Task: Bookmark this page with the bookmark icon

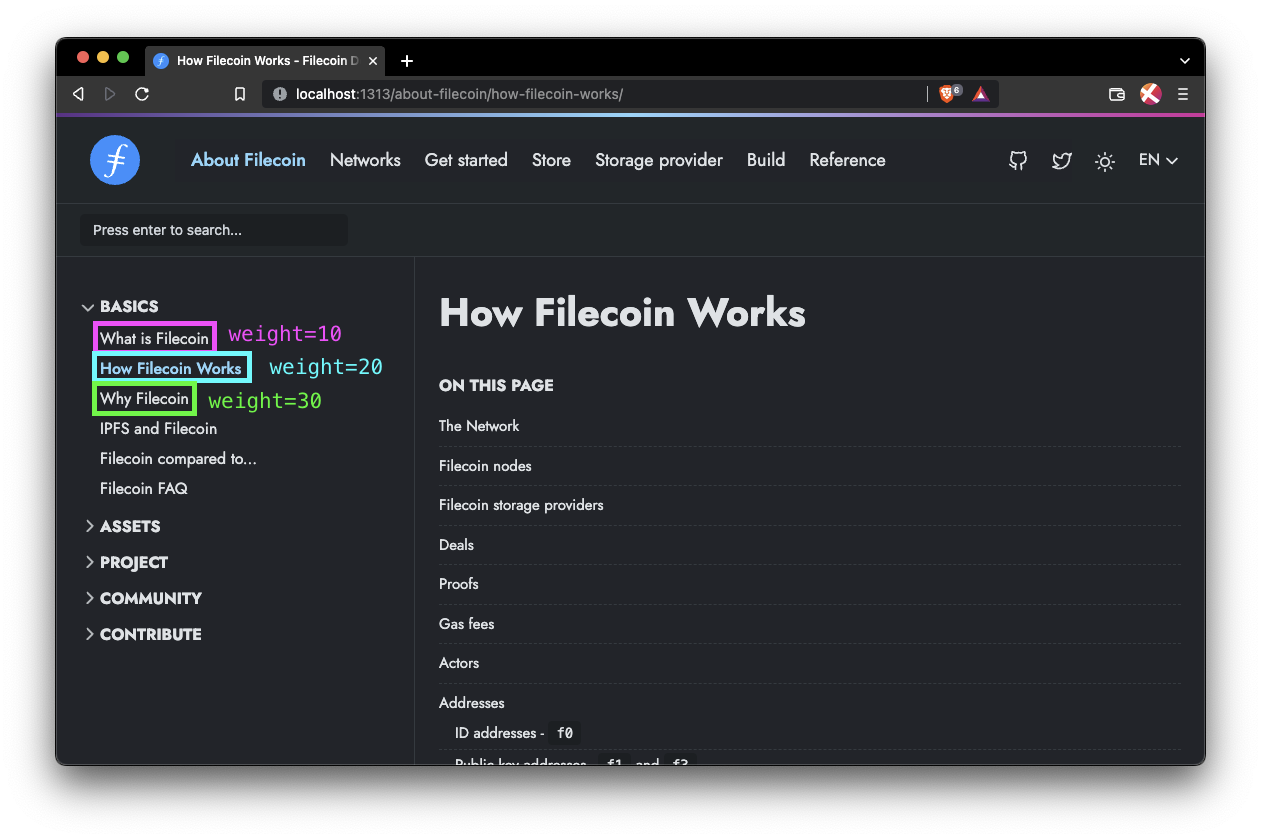Action: coord(240,94)
